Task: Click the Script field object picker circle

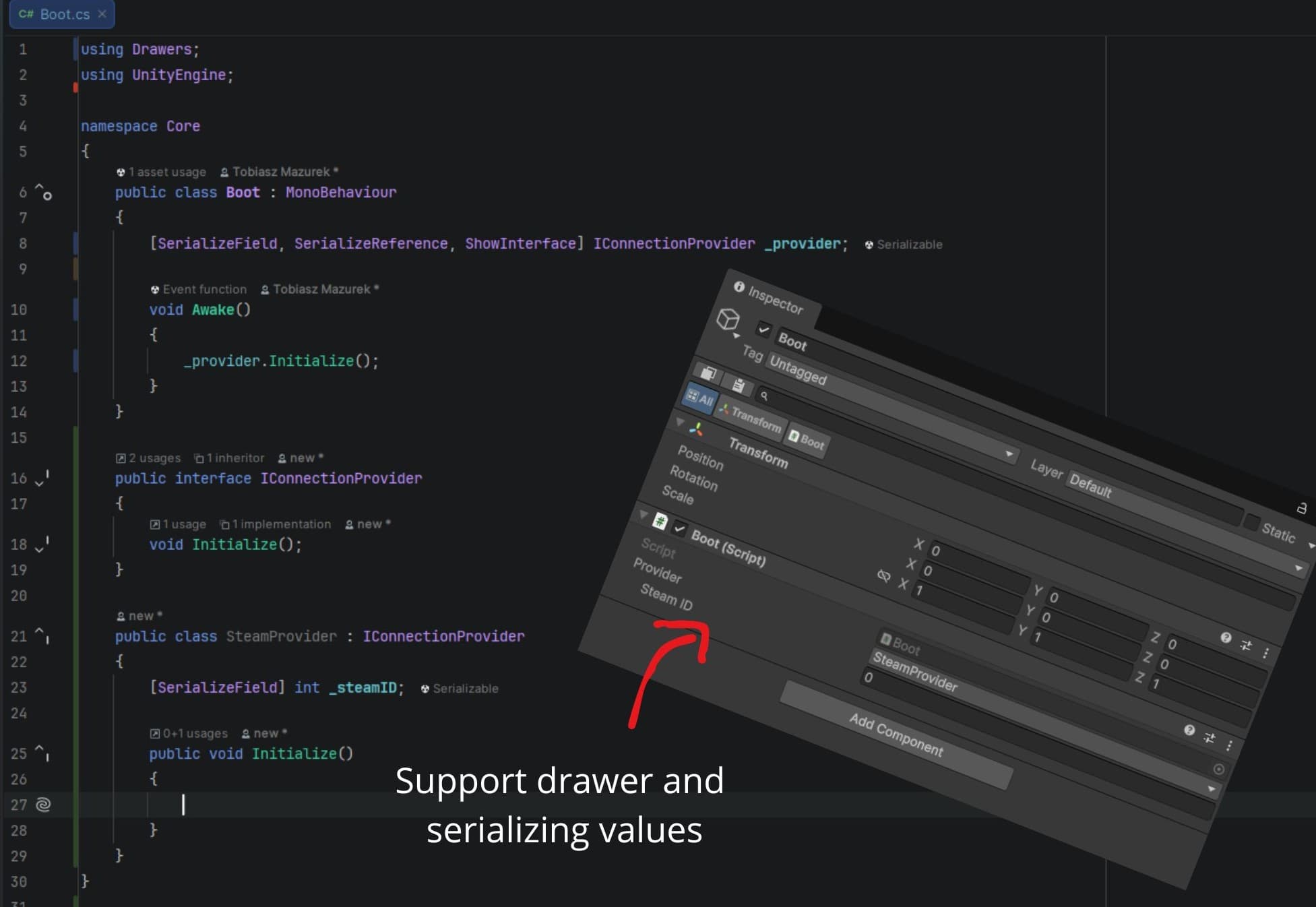Action: tap(1218, 769)
